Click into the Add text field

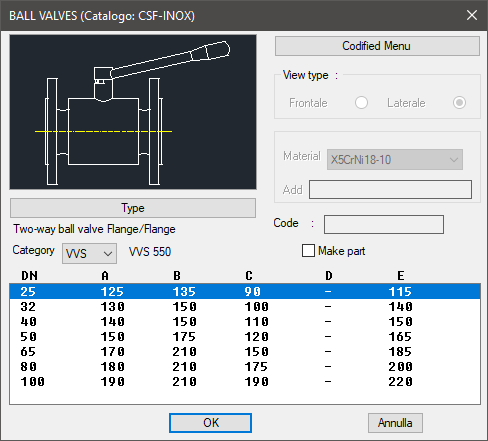pyautogui.click(x=390, y=190)
